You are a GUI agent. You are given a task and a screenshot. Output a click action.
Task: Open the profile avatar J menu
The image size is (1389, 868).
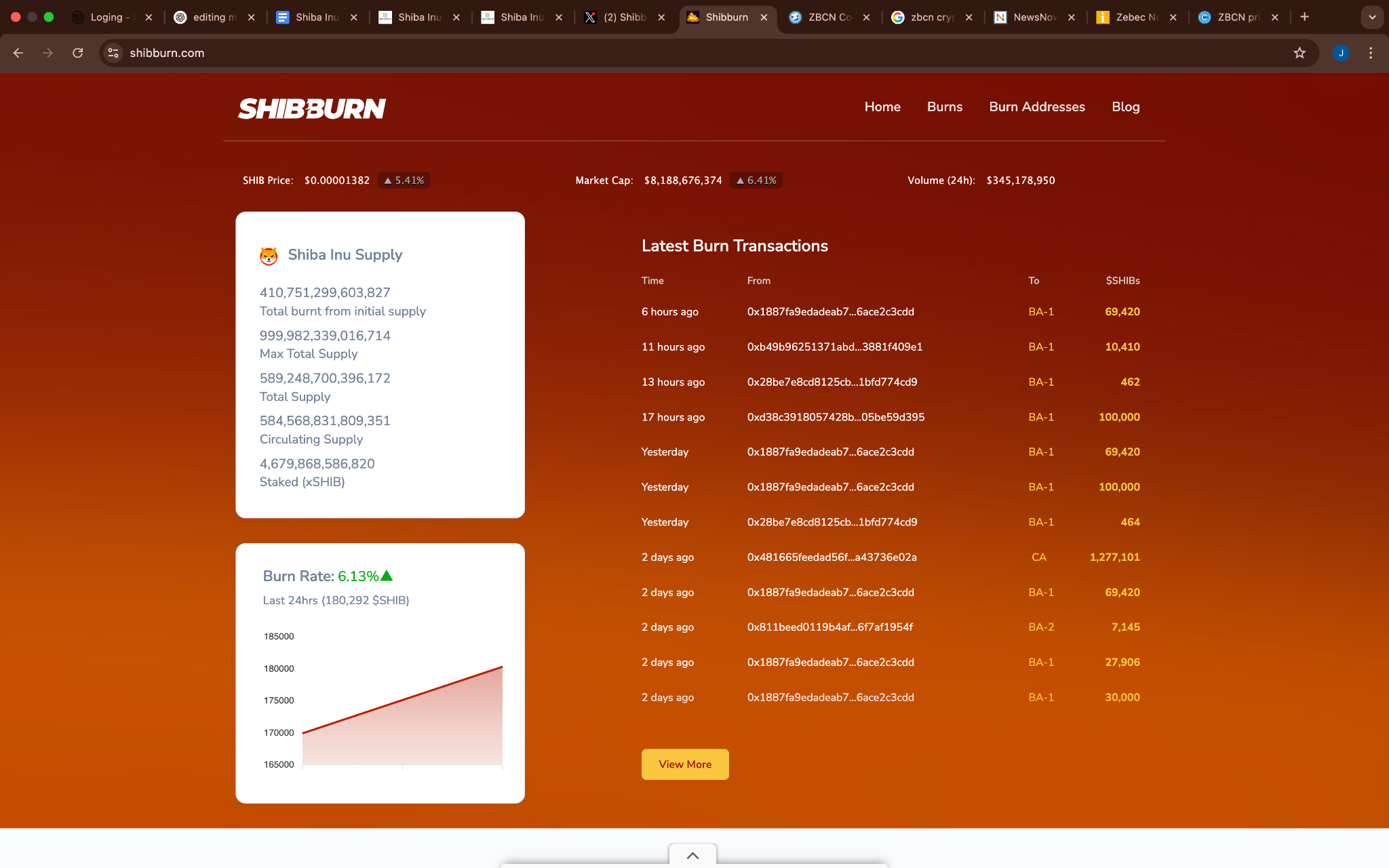click(1341, 53)
